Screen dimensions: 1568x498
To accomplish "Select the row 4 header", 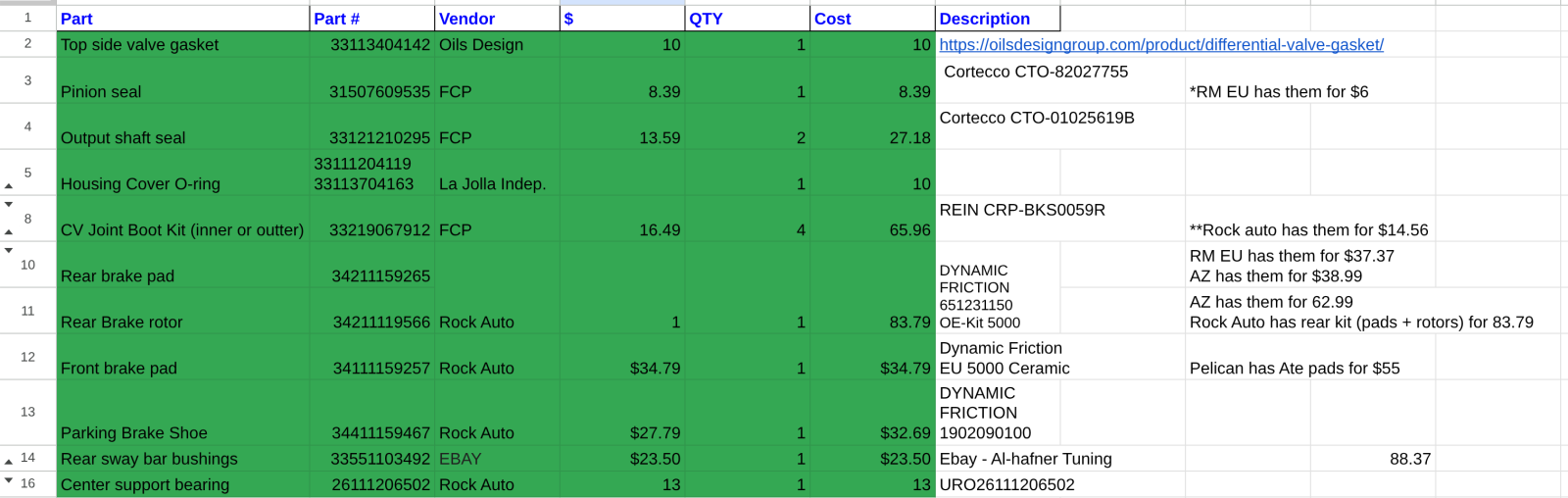I will [x=27, y=126].
